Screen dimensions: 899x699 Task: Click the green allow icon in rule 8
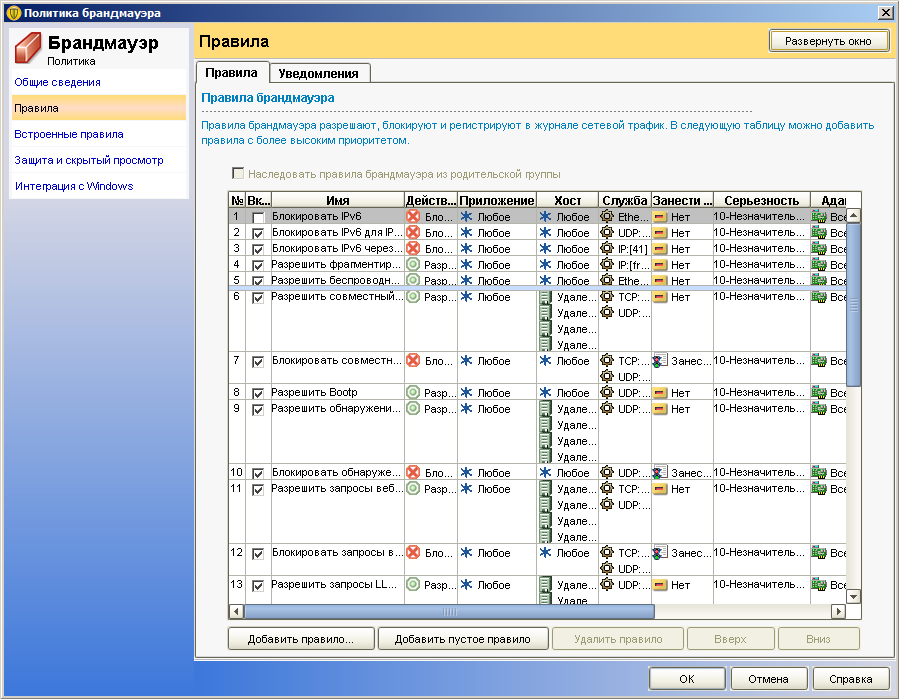click(413, 393)
